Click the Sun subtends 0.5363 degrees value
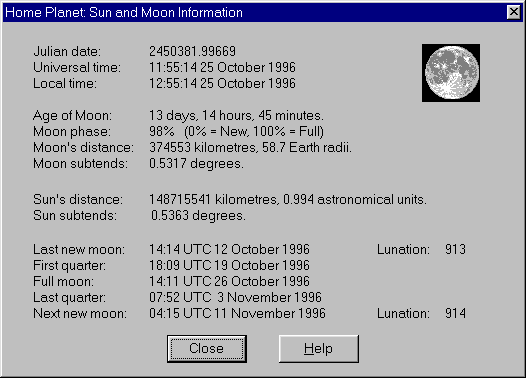Image resolution: width=526 pixels, height=378 pixels. pos(198,216)
